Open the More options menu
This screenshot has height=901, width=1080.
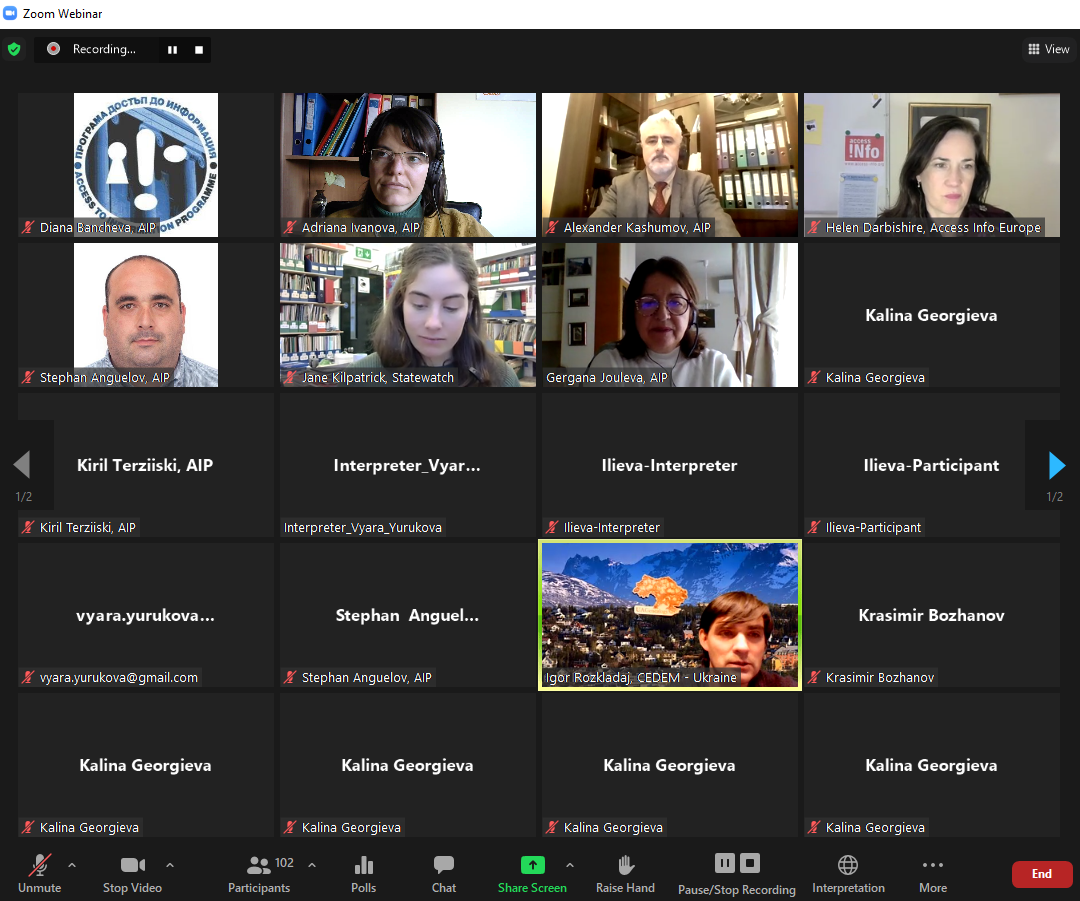(933, 866)
